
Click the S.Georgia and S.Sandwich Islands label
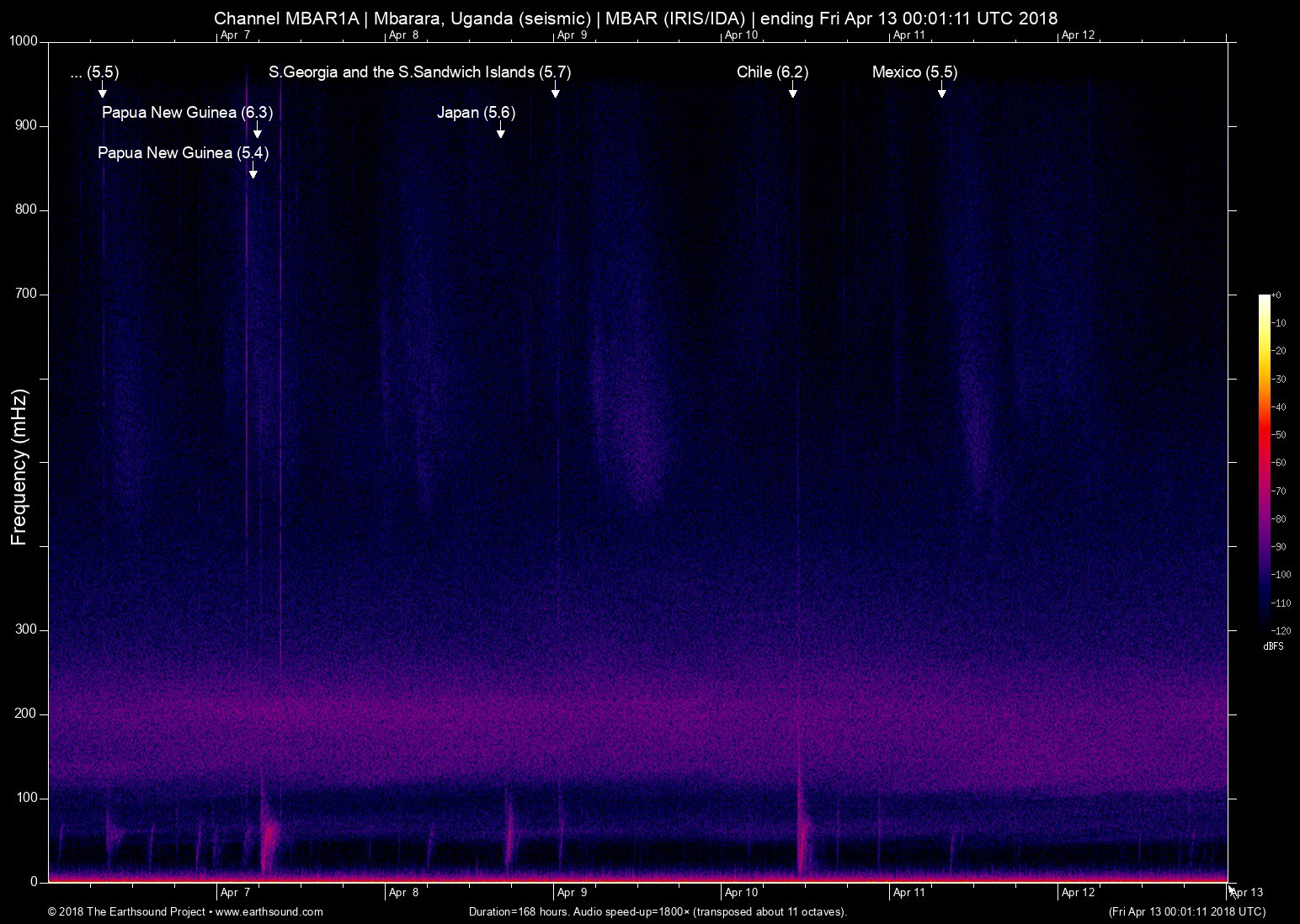(x=419, y=72)
